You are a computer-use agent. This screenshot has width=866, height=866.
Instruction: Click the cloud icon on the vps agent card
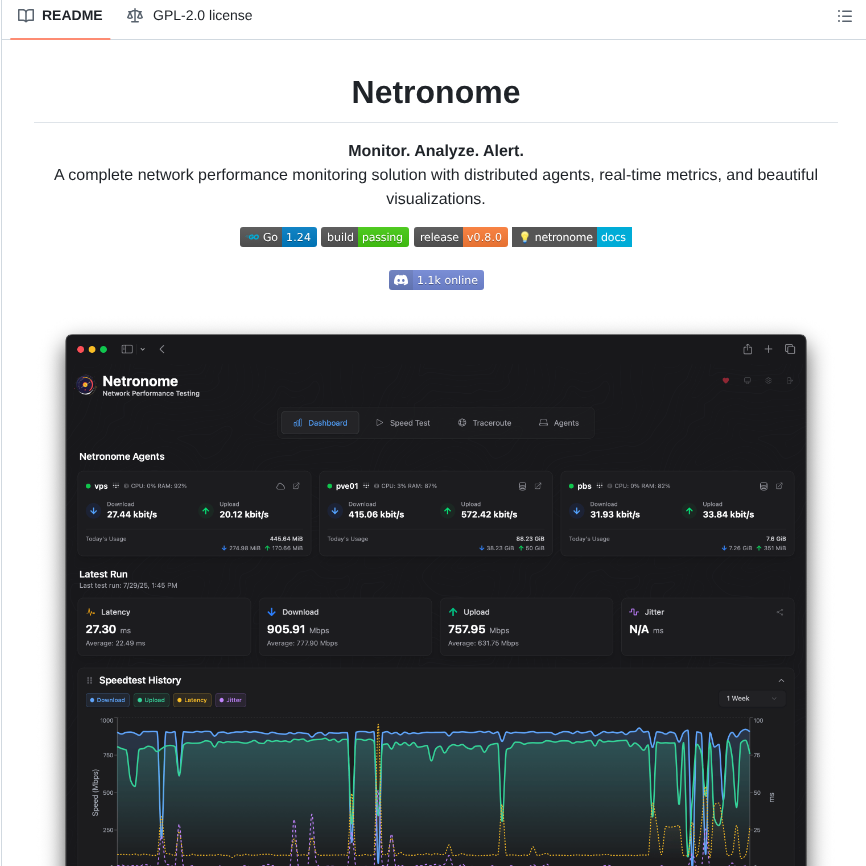pyautogui.click(x=280, y=486)
